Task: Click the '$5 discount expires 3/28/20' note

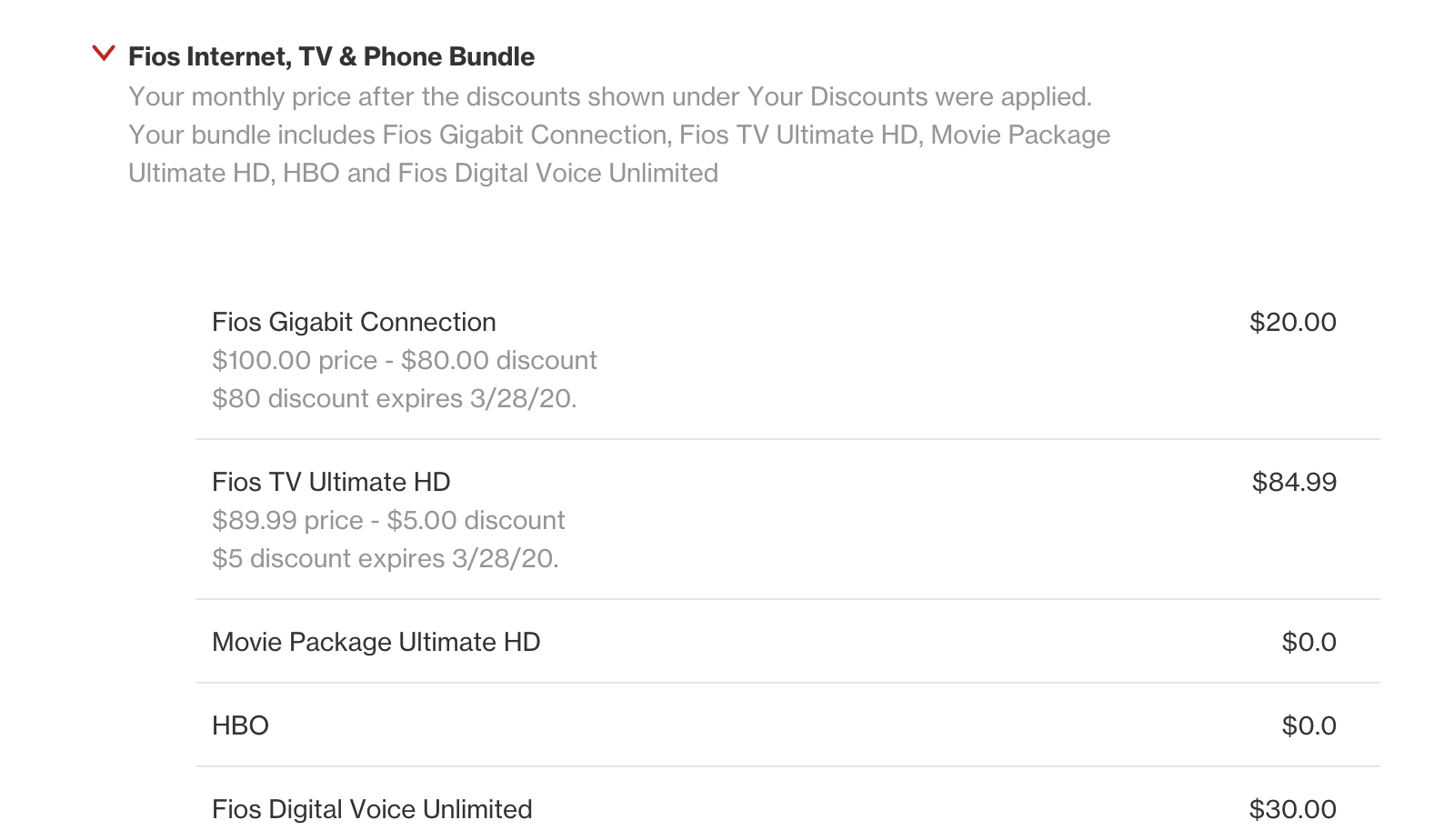Action: (385, 558)
